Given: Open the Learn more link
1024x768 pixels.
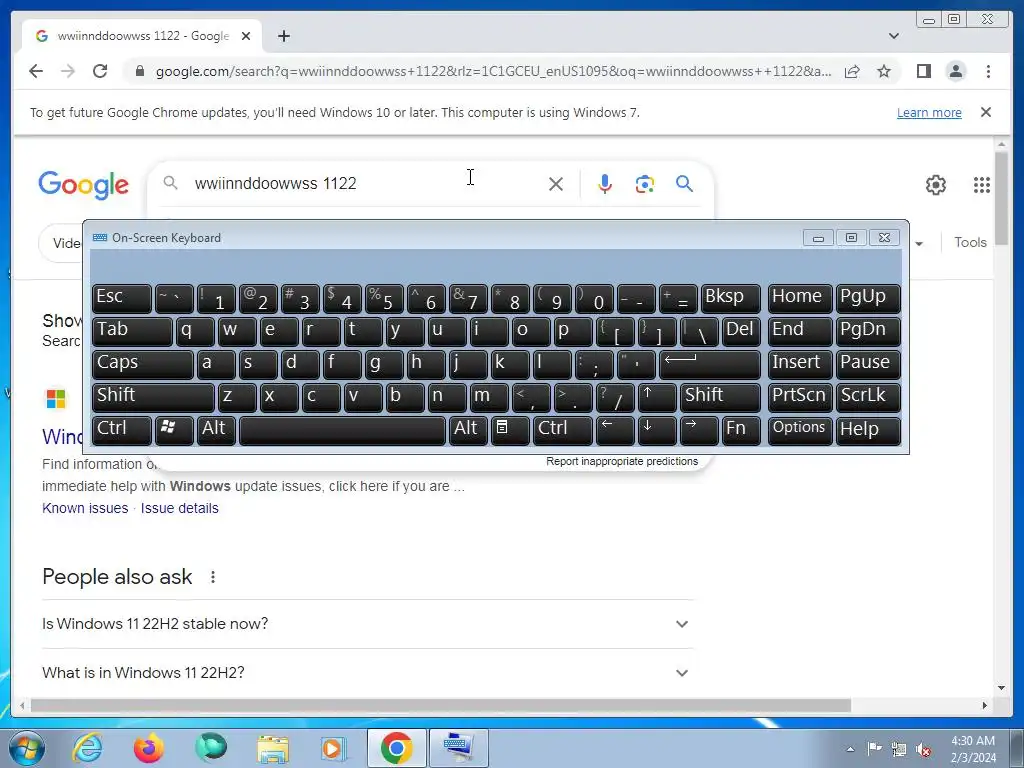Looking at the screenshot, I should [x=929, y=112].
